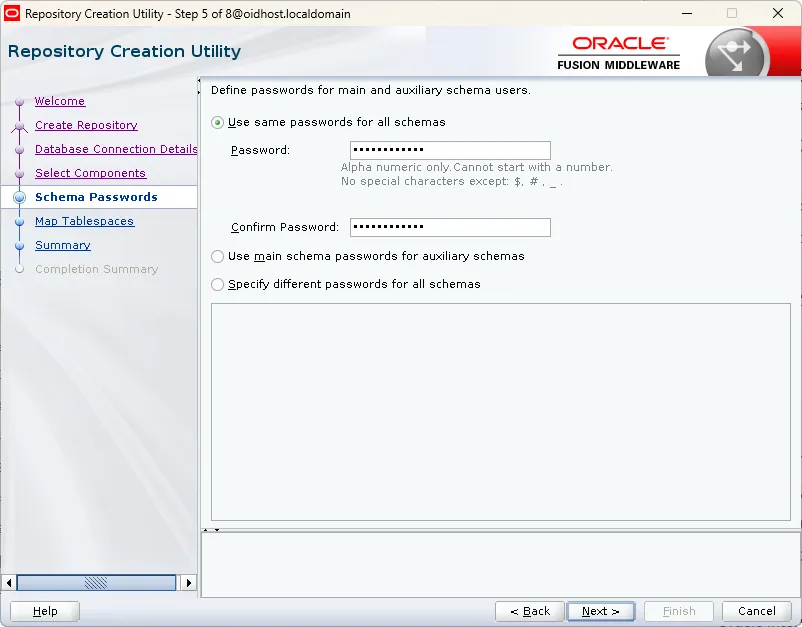Click the Oracle app icon in title bar

[x=11, y=13]
